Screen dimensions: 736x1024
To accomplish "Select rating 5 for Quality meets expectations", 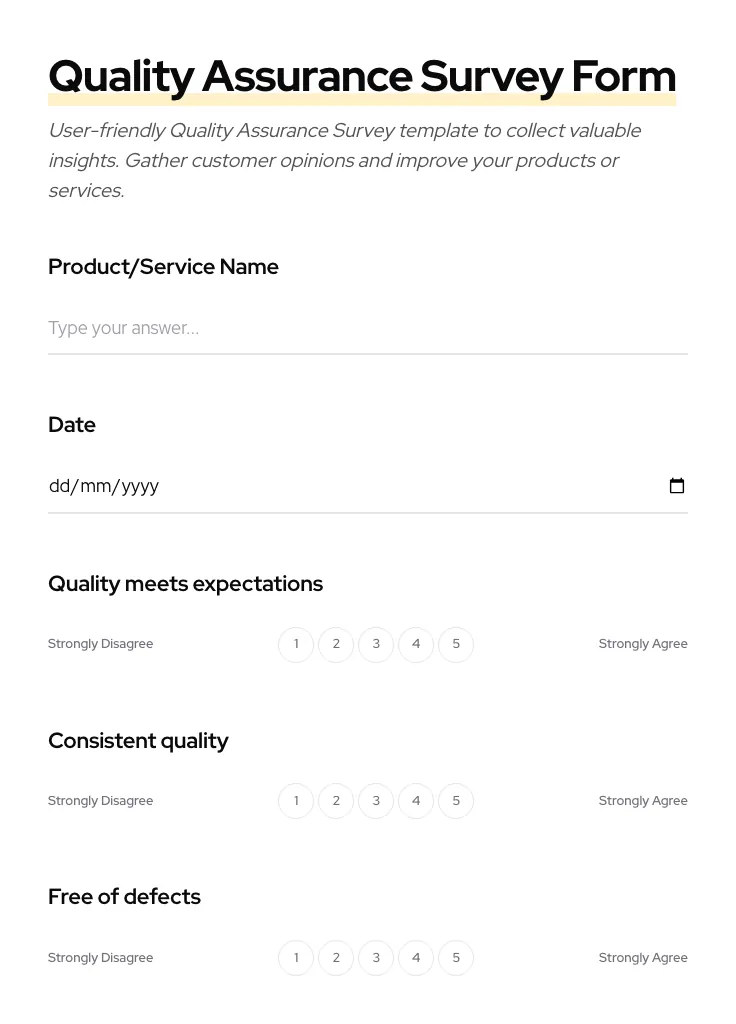I will point(456,644).
